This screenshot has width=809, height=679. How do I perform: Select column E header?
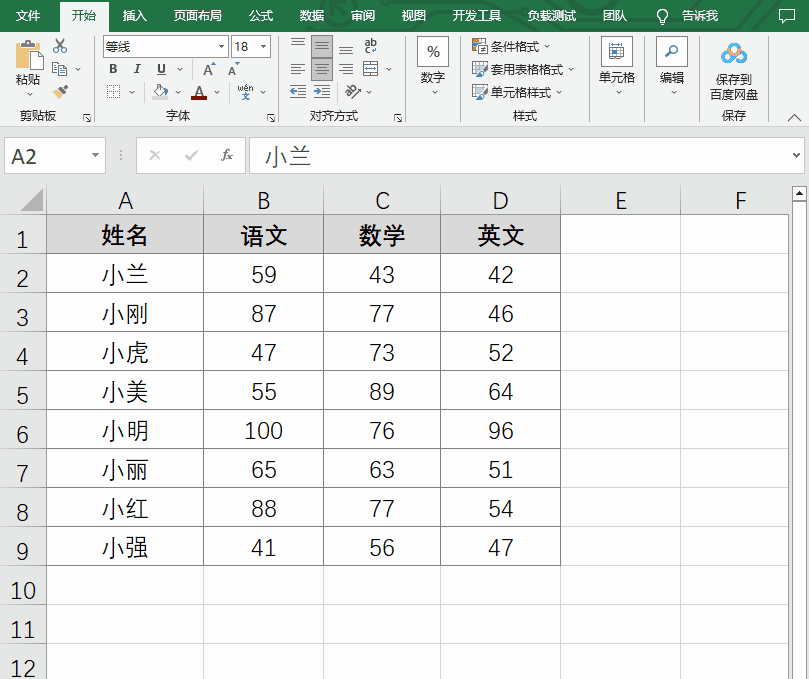[621, 200]
